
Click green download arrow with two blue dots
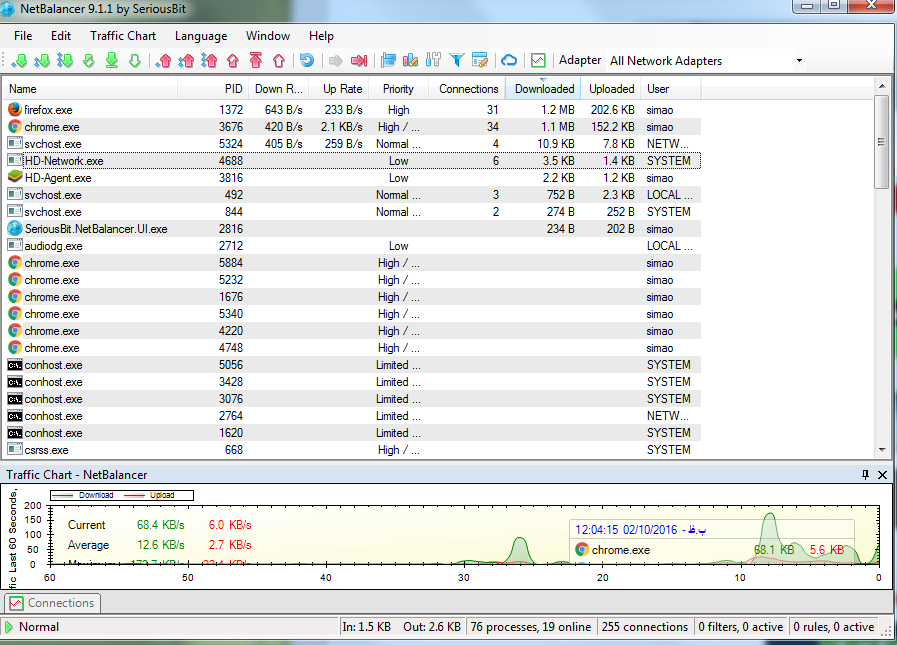42,60
